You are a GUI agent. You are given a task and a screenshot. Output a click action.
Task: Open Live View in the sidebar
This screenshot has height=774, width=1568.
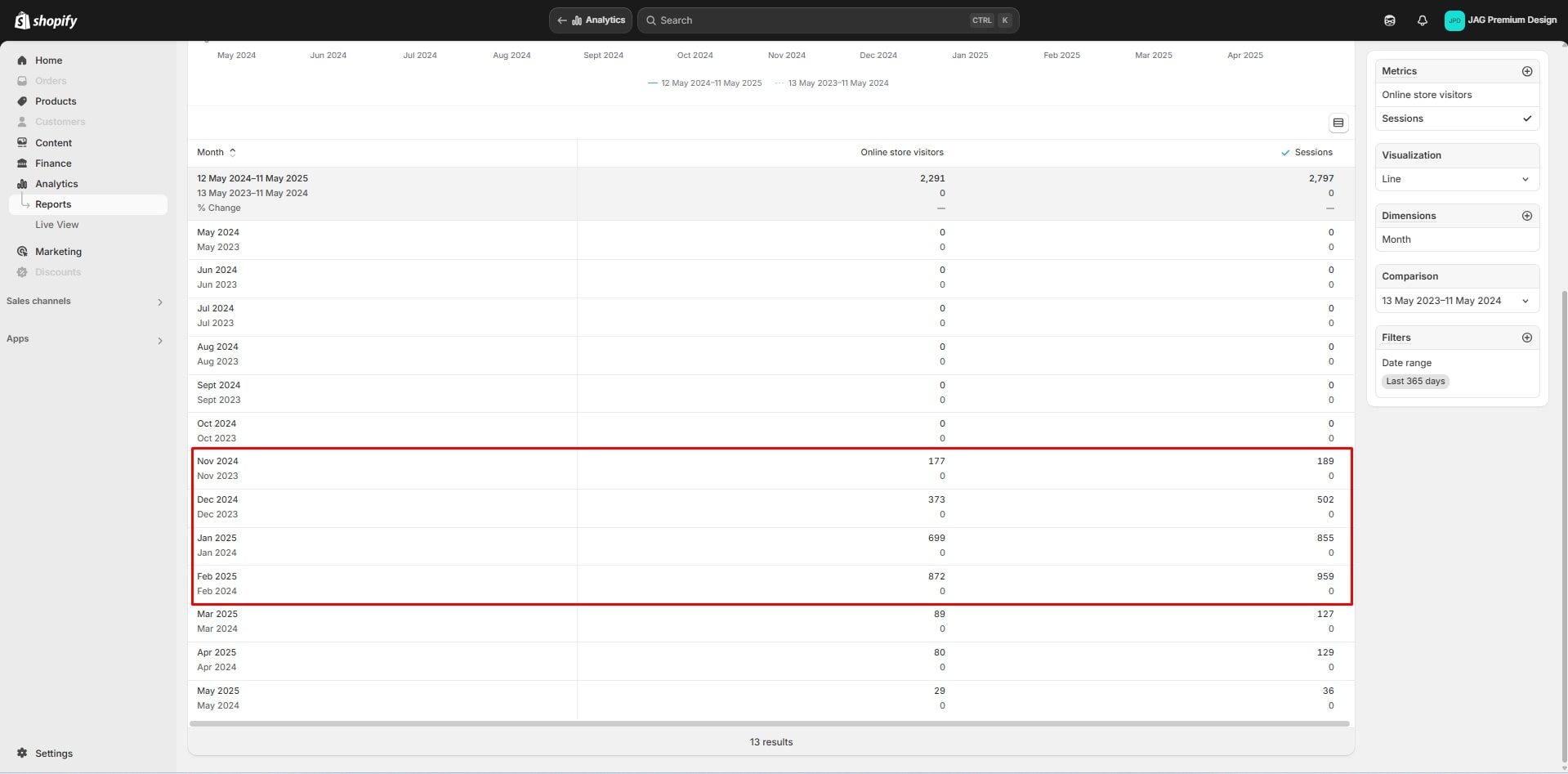point(57,225)
